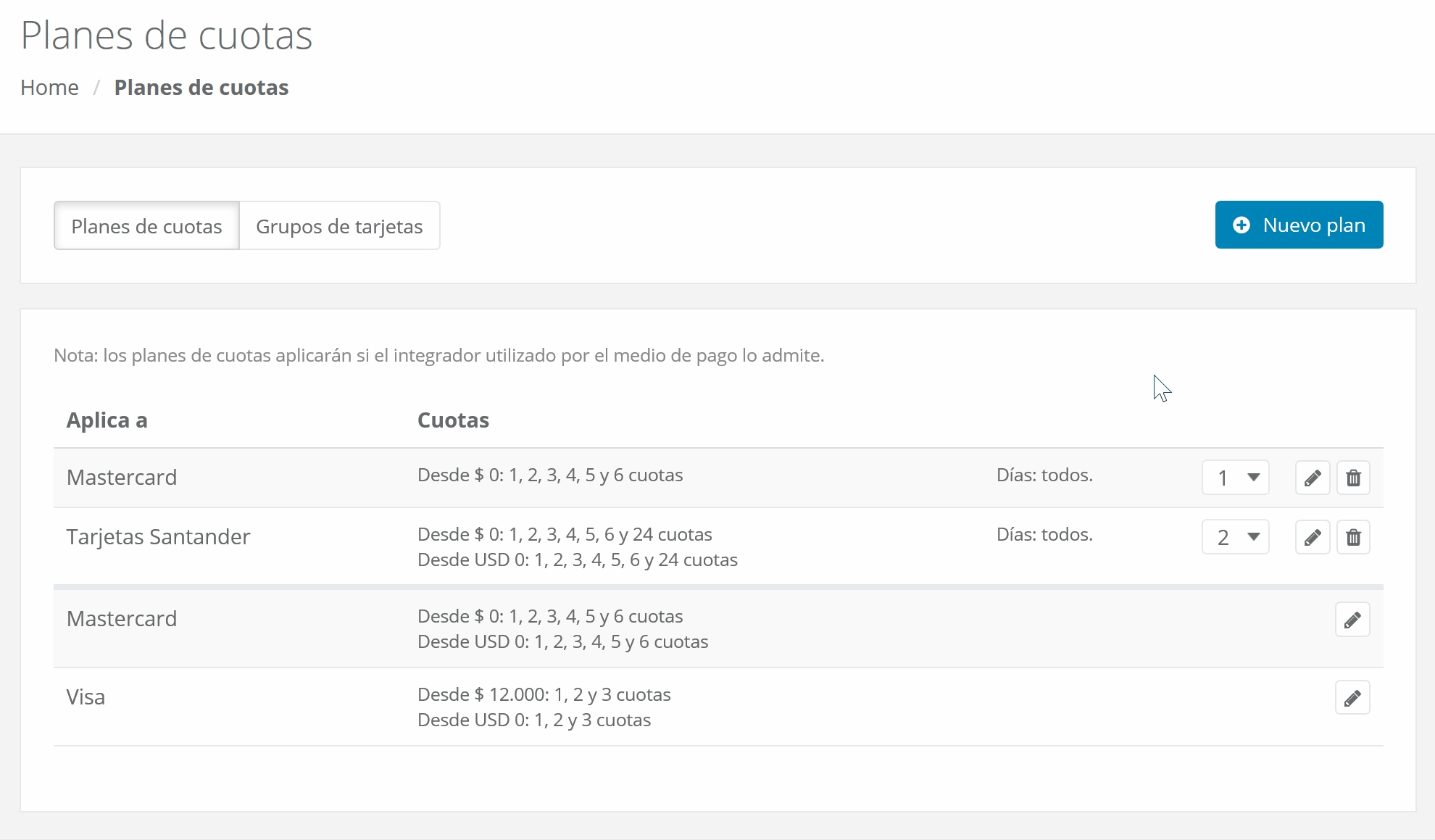Image resolution: width=1435 pixels, height=840 pixels.
Task: Delete the first Mastercard plan via trash icon
Action: 1353,478
